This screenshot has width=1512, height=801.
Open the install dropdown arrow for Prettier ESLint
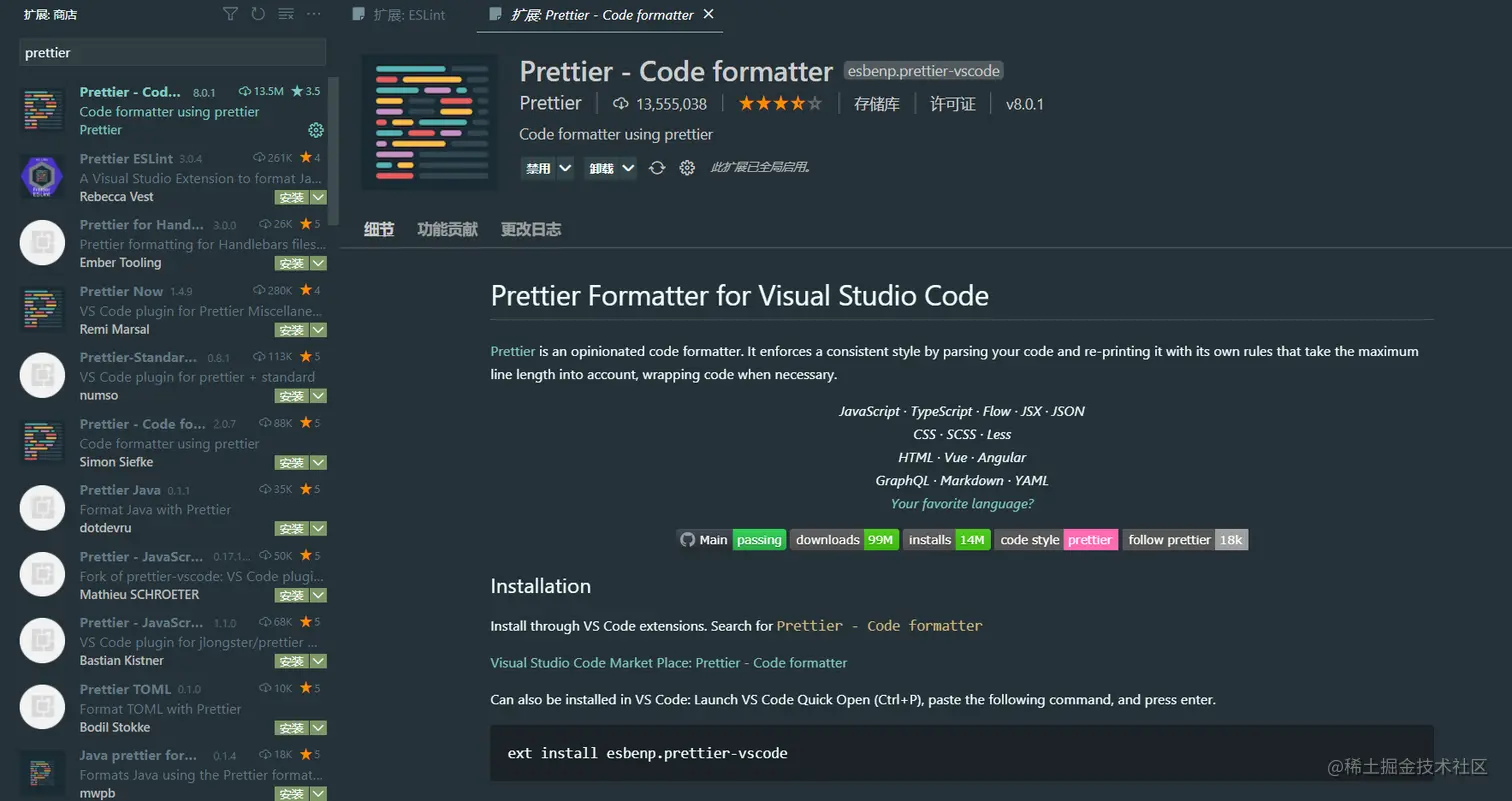point(319,197)
